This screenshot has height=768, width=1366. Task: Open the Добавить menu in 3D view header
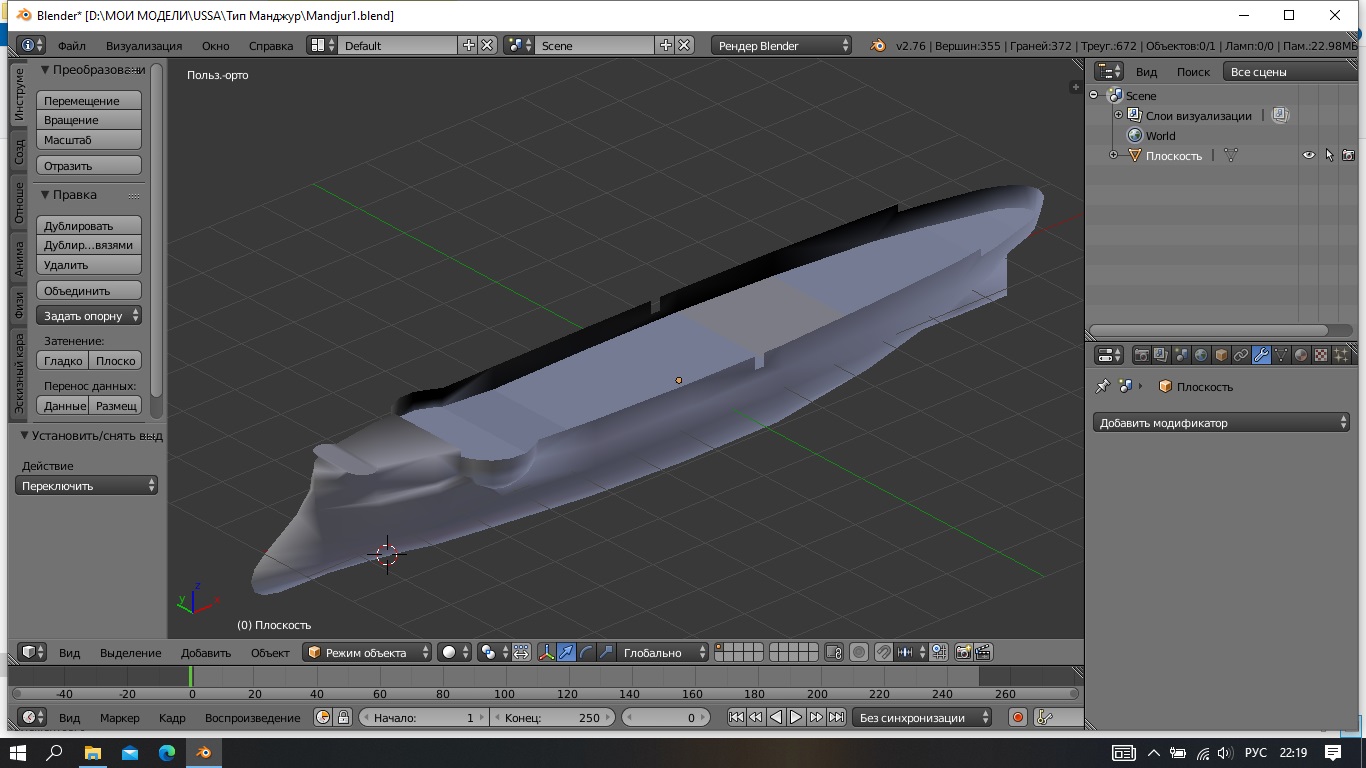coord(205,652)
